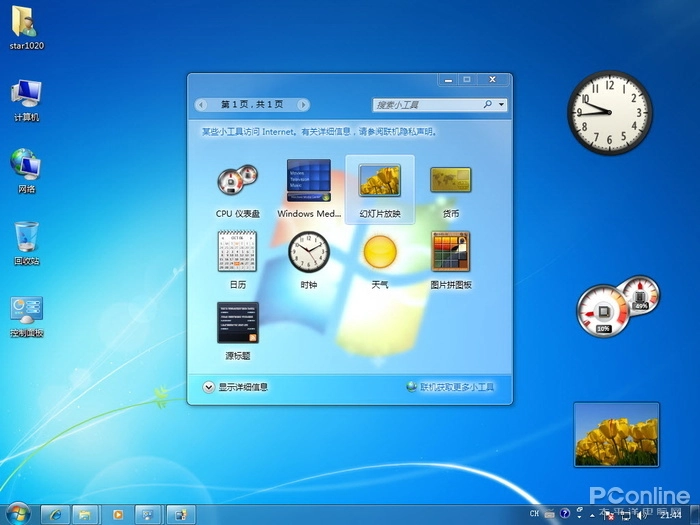
Task: Choose the 图片拼图板 picture puzzle gadget
Action: tap(450, 252)
